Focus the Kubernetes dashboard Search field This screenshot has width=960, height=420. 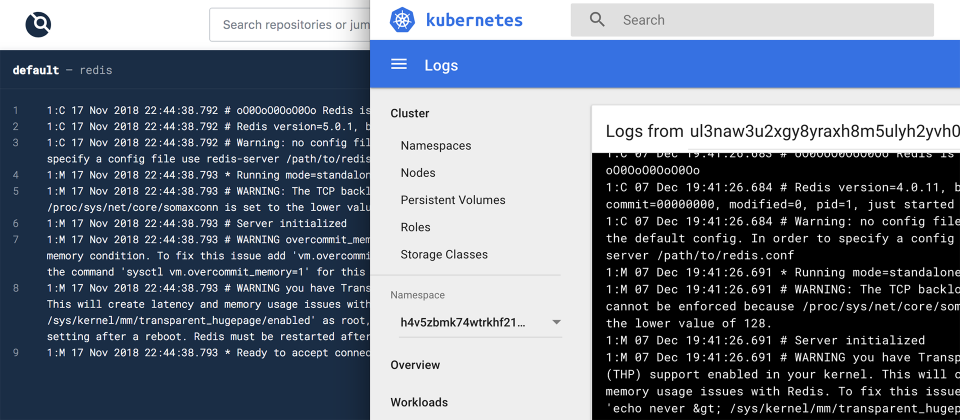point(752,20)
